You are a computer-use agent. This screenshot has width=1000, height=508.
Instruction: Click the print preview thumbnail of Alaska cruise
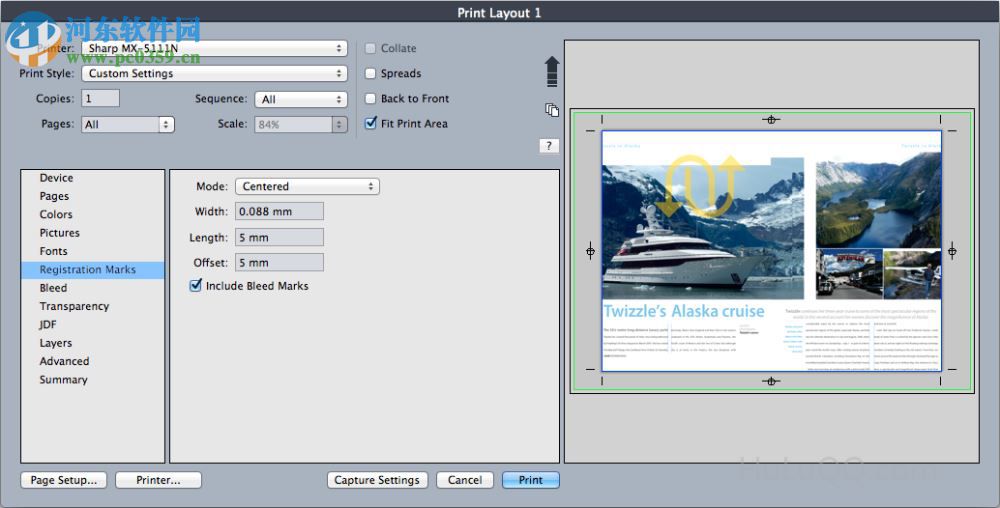click(772, 250)
